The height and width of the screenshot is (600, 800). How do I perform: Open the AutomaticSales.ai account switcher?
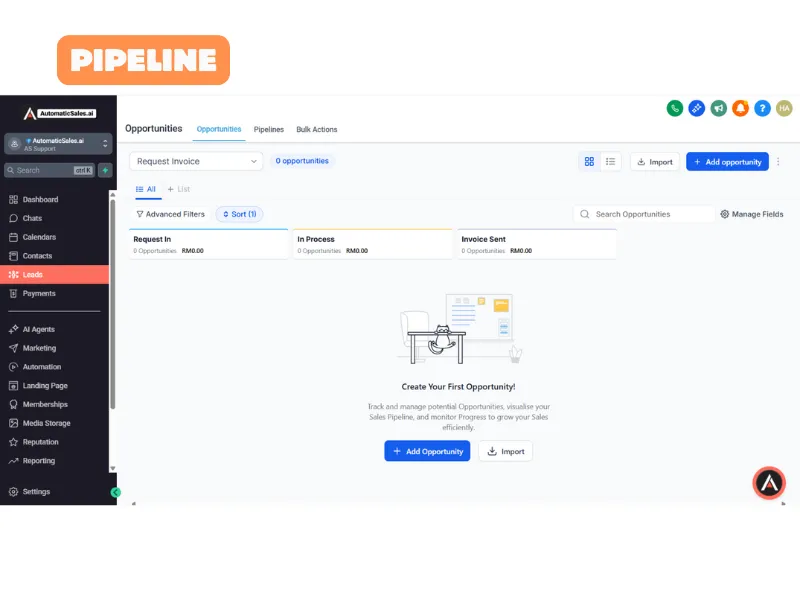pos(58,144)
